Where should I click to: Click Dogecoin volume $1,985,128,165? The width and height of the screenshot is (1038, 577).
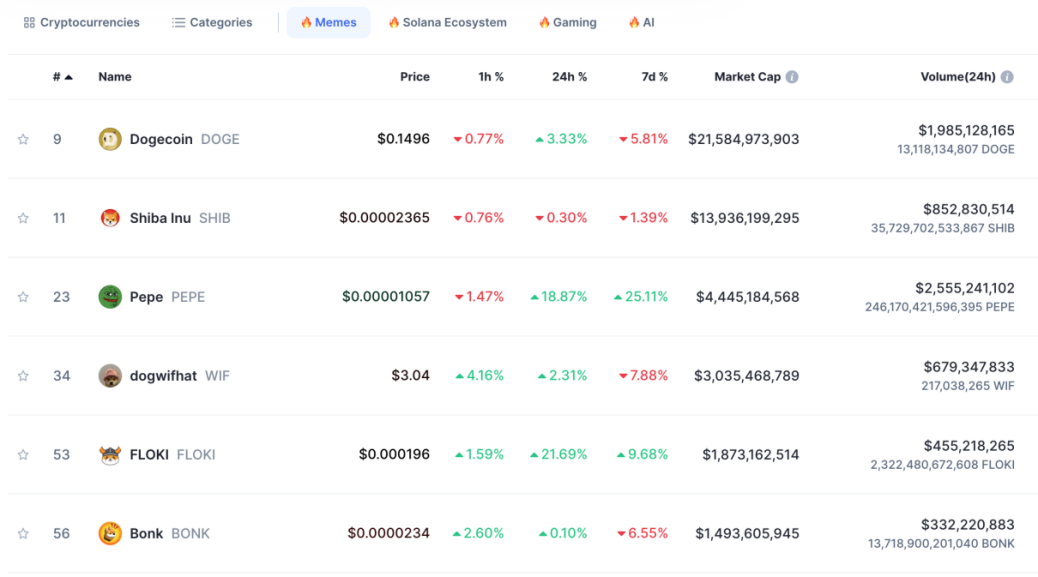966,130
